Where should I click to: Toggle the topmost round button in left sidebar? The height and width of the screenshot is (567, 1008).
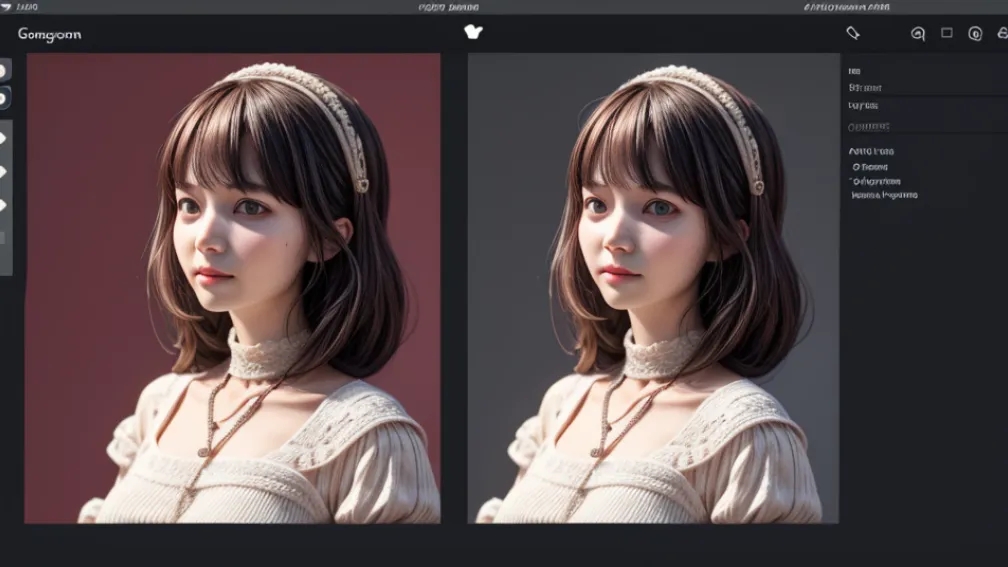[x=3, y=70]
